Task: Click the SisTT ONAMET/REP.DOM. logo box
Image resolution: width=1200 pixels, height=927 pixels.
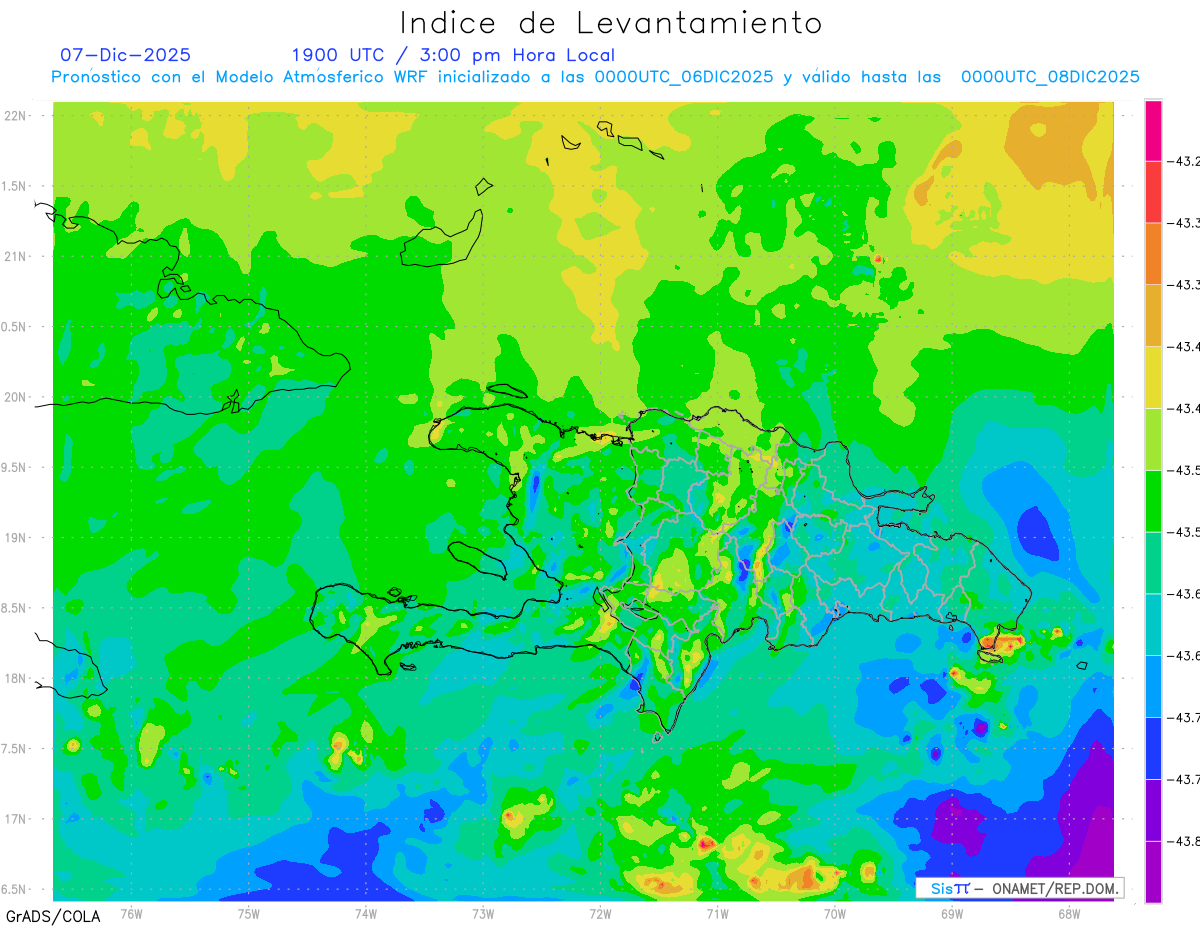Action: pyautogui.click(x=1019, y=888)
